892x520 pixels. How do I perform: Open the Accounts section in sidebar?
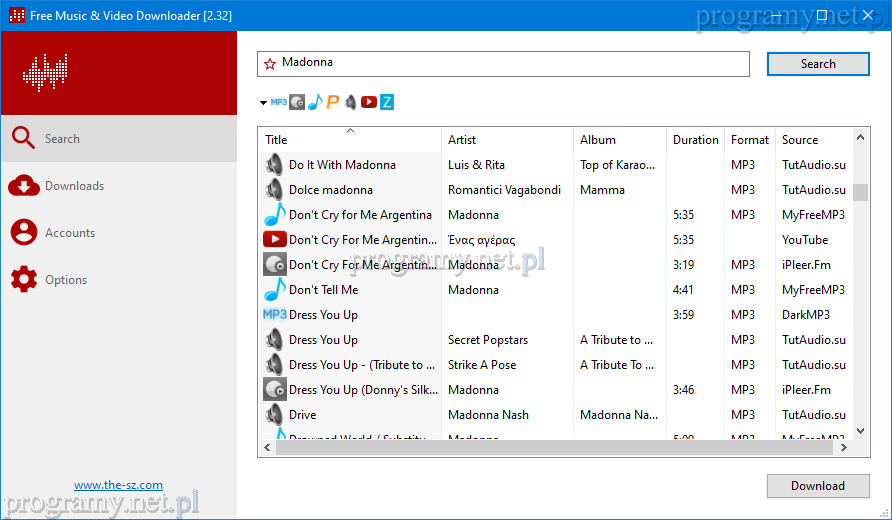tap(70, 233)
